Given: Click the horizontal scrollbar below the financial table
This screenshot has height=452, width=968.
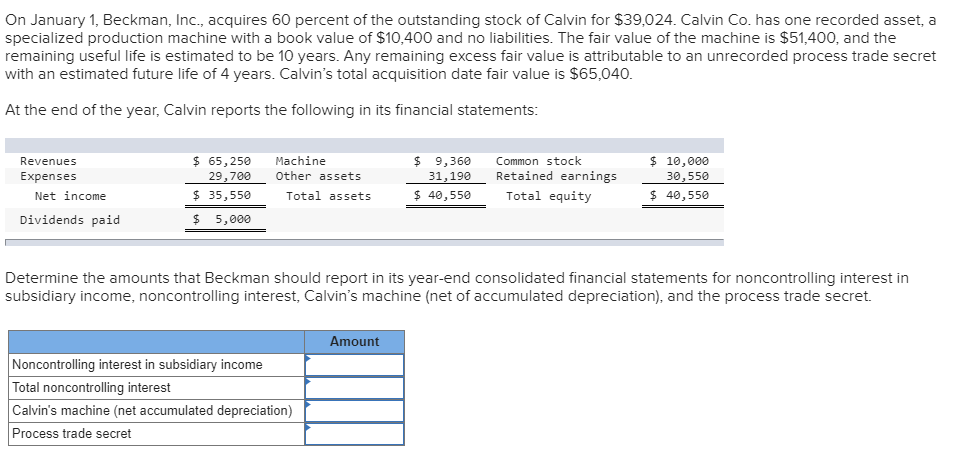Looking at the screenshot, I should pos(364,242).
